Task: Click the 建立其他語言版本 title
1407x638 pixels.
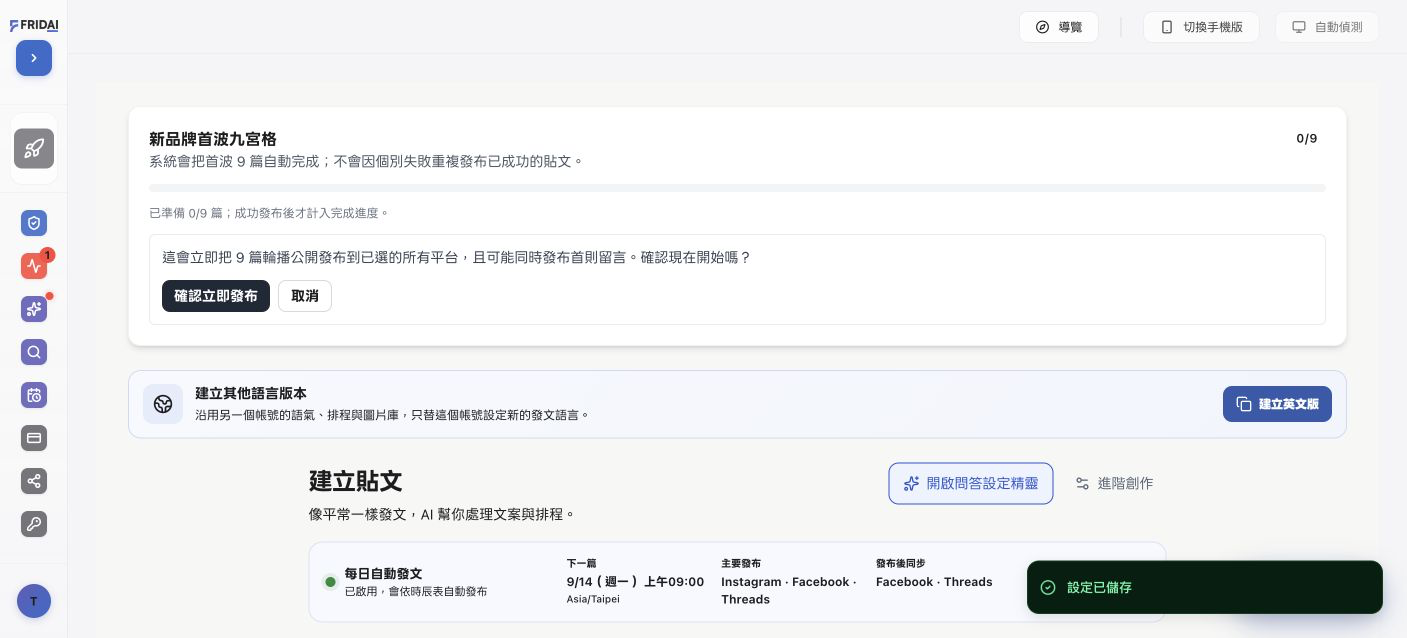Action: pos(251,394)
